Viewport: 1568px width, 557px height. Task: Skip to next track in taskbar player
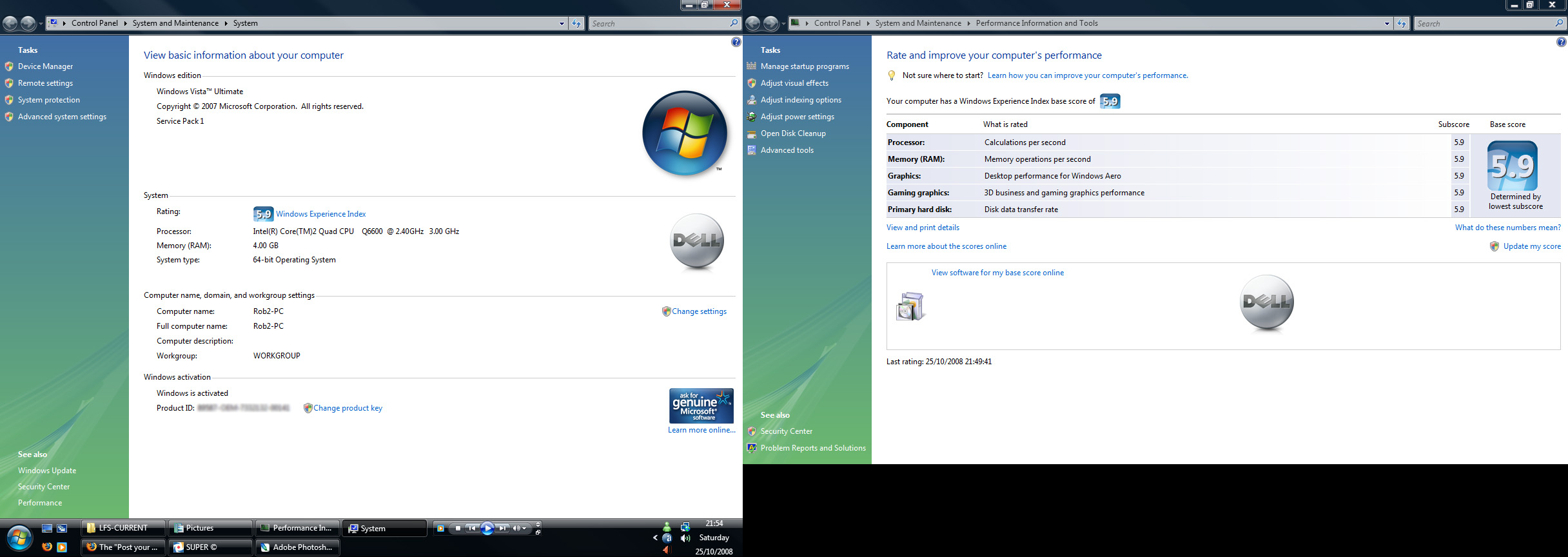pyautogui.click(x=503, y=529)
